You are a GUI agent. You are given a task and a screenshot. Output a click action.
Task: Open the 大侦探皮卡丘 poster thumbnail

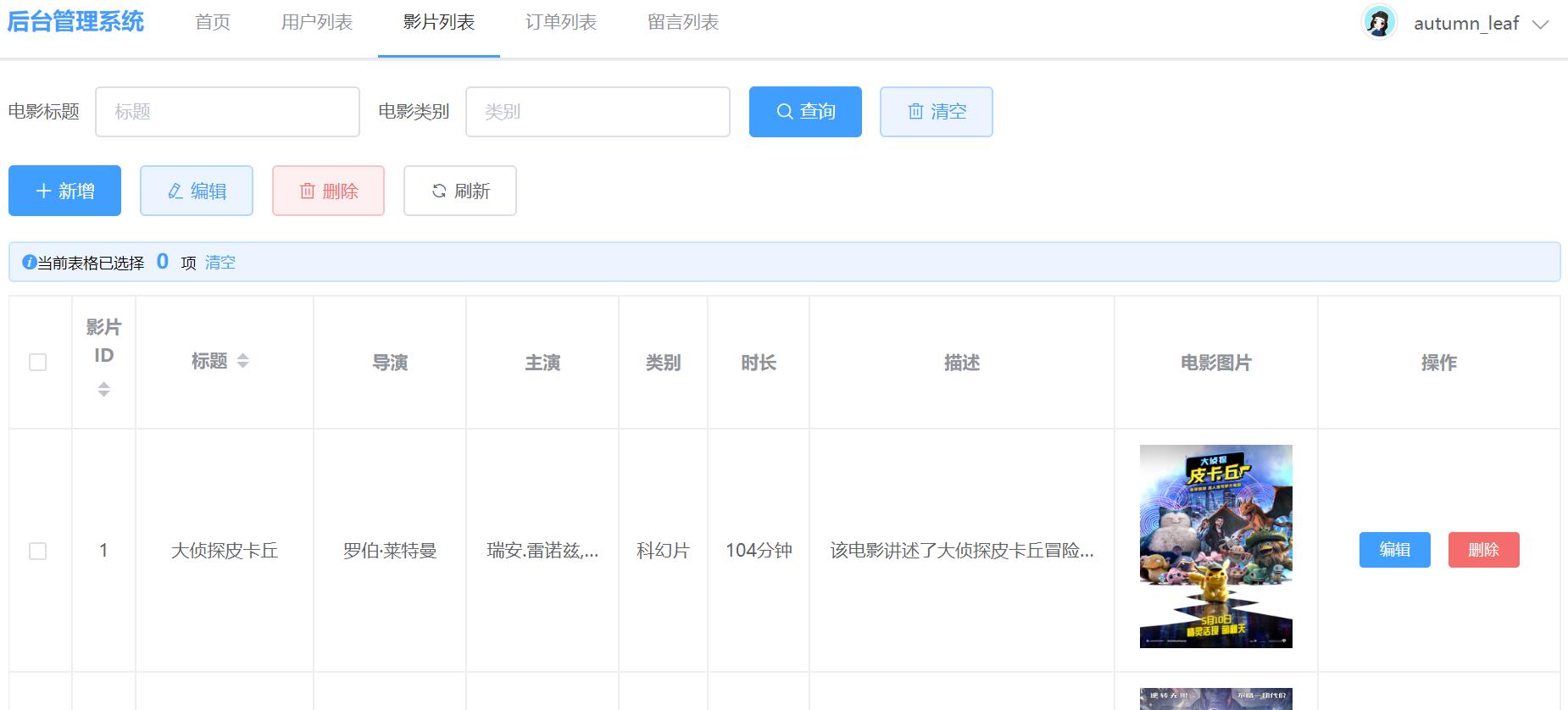tap(1216, 546)
